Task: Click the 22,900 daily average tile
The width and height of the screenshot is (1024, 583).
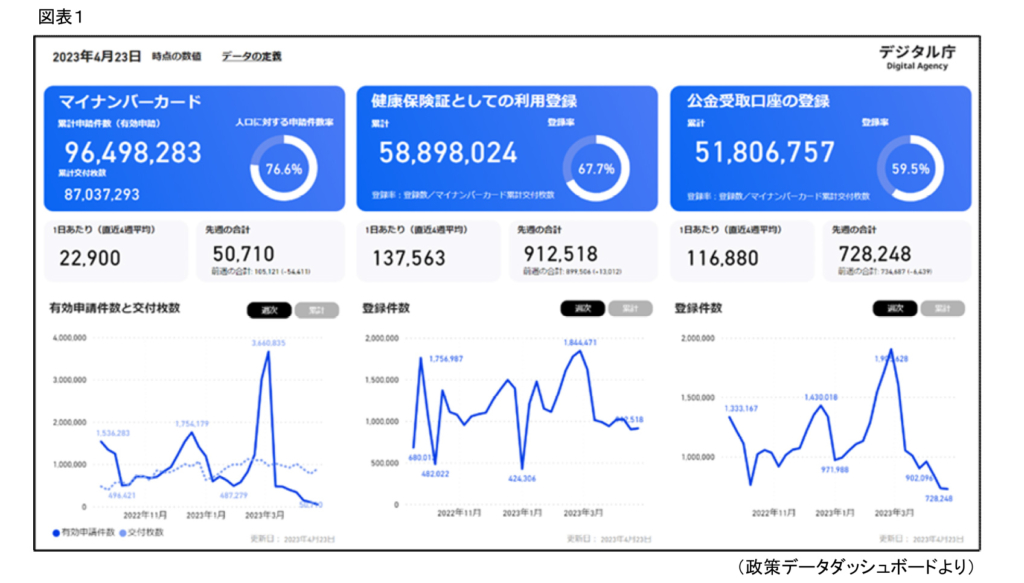Action: pyautogui.click(x=115, y=251)
